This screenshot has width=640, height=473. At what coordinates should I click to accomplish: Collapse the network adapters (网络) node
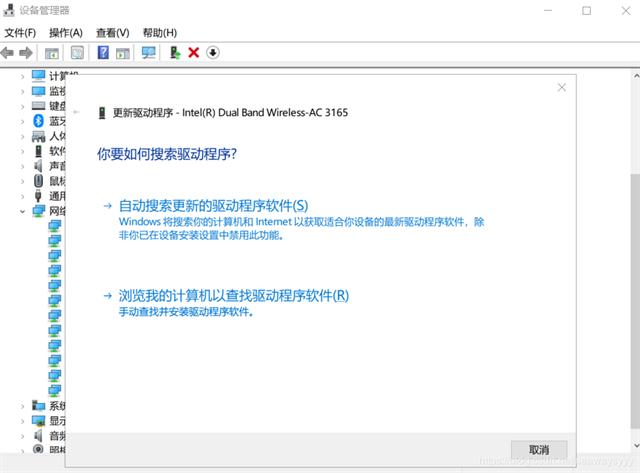[22, 211]
